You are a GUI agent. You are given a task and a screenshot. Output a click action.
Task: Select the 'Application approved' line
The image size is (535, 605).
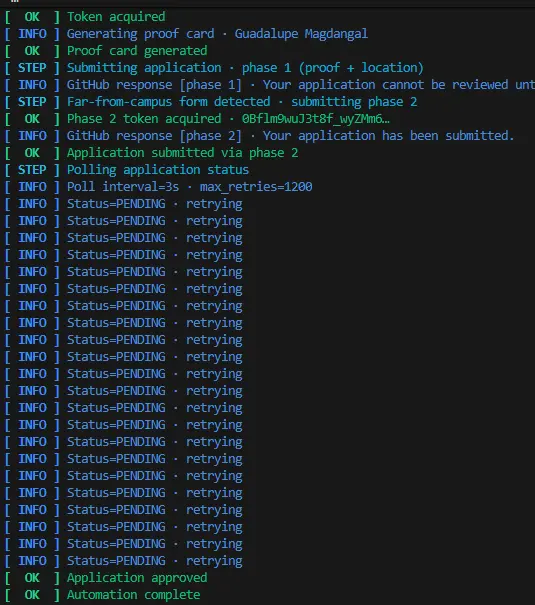[x=106, y=578]
